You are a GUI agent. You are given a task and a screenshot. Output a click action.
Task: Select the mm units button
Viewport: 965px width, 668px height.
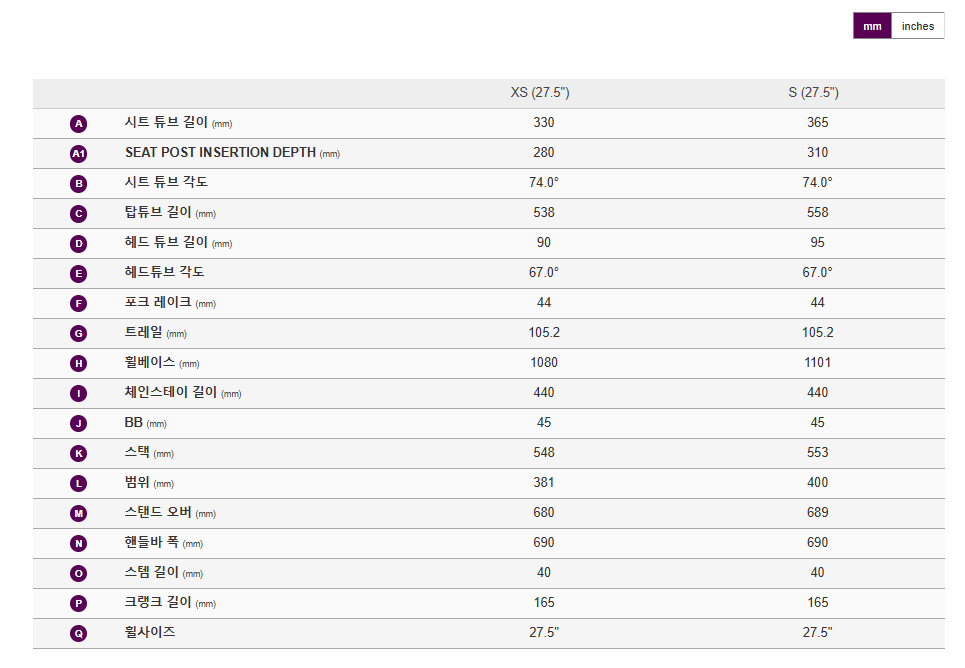pyautogui.click(x=872, y=26)
